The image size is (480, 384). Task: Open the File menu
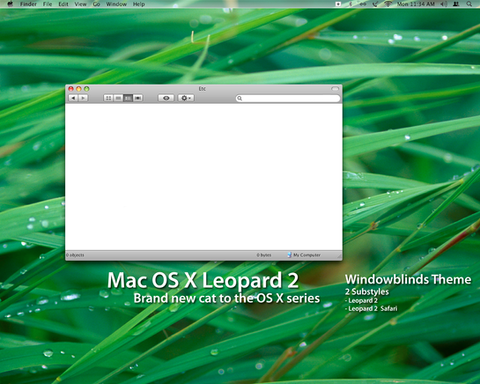(47, 4)
